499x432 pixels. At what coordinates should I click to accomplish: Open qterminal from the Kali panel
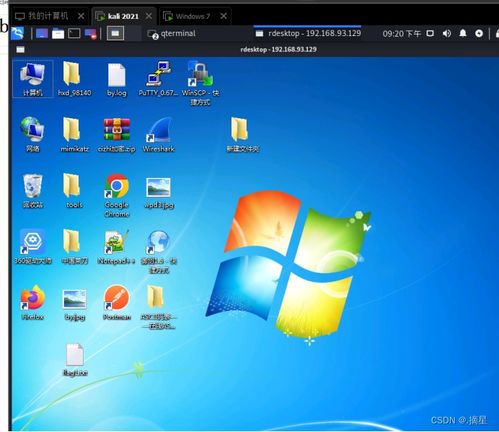tap(171, 34)
